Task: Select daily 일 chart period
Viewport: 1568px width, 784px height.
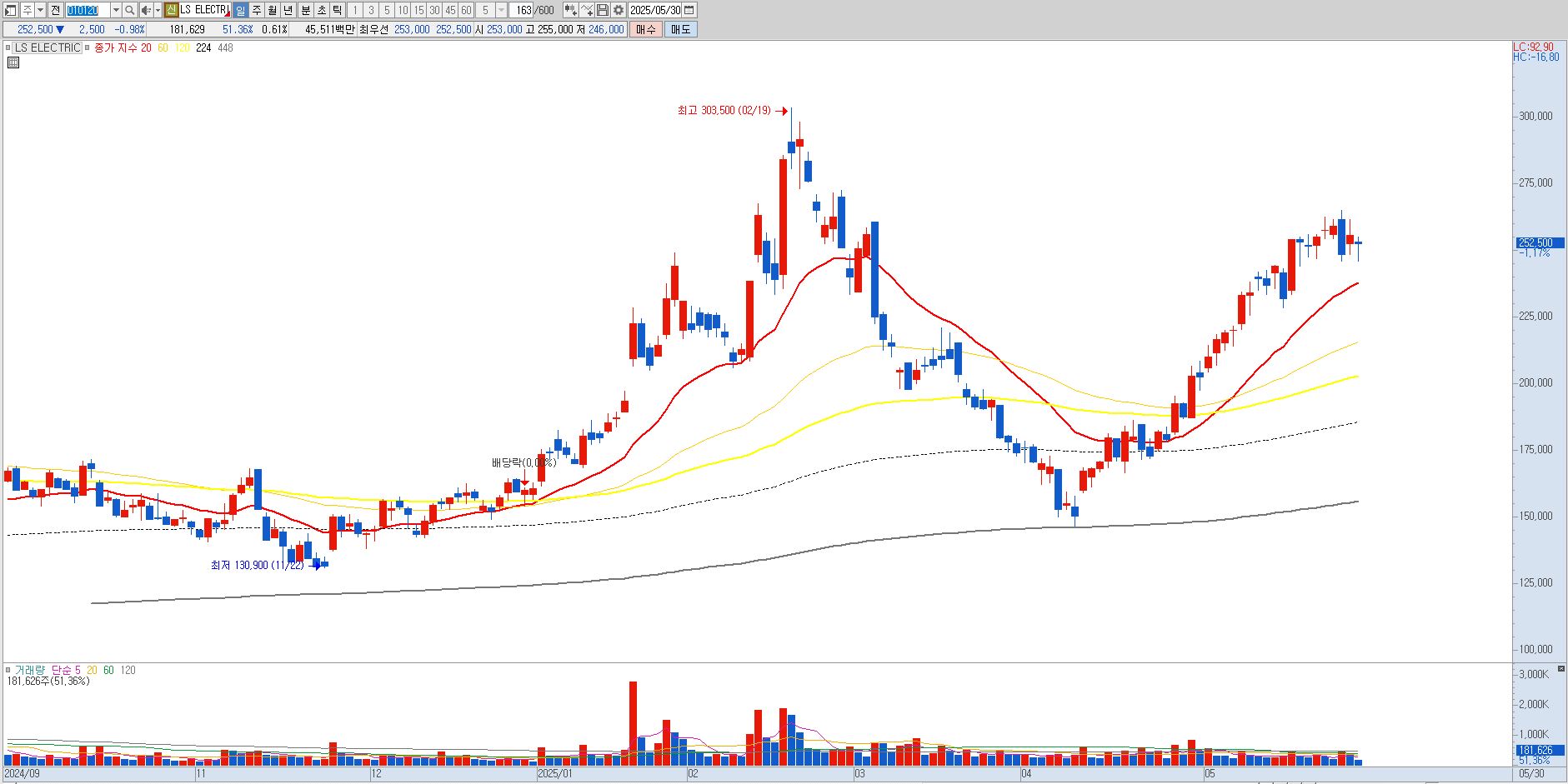Action: (240, 10)
